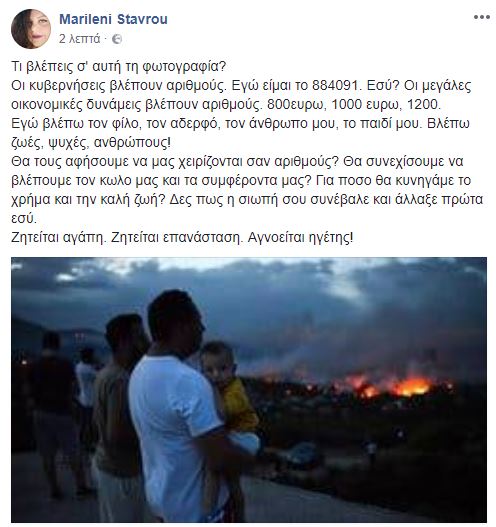Click the first name "Marileni" in the header

(x=85, y=19)
